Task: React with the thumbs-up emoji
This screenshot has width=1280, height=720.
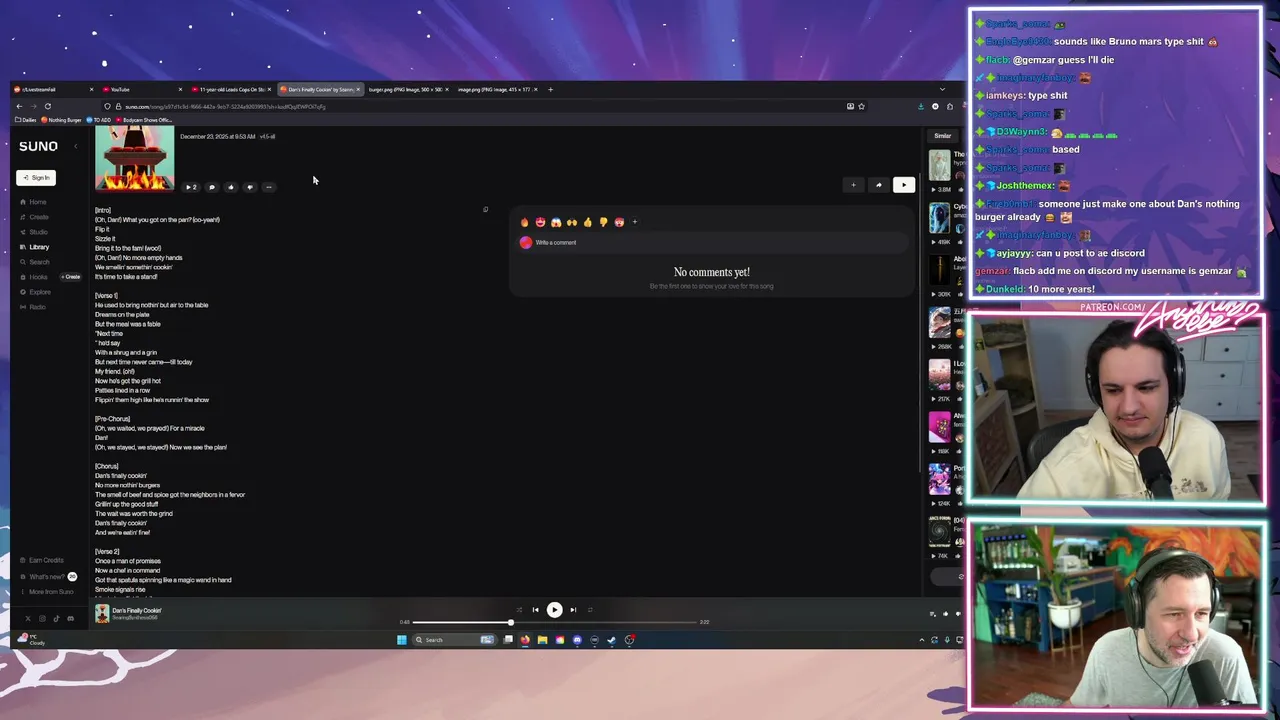Action: point(588,222)
